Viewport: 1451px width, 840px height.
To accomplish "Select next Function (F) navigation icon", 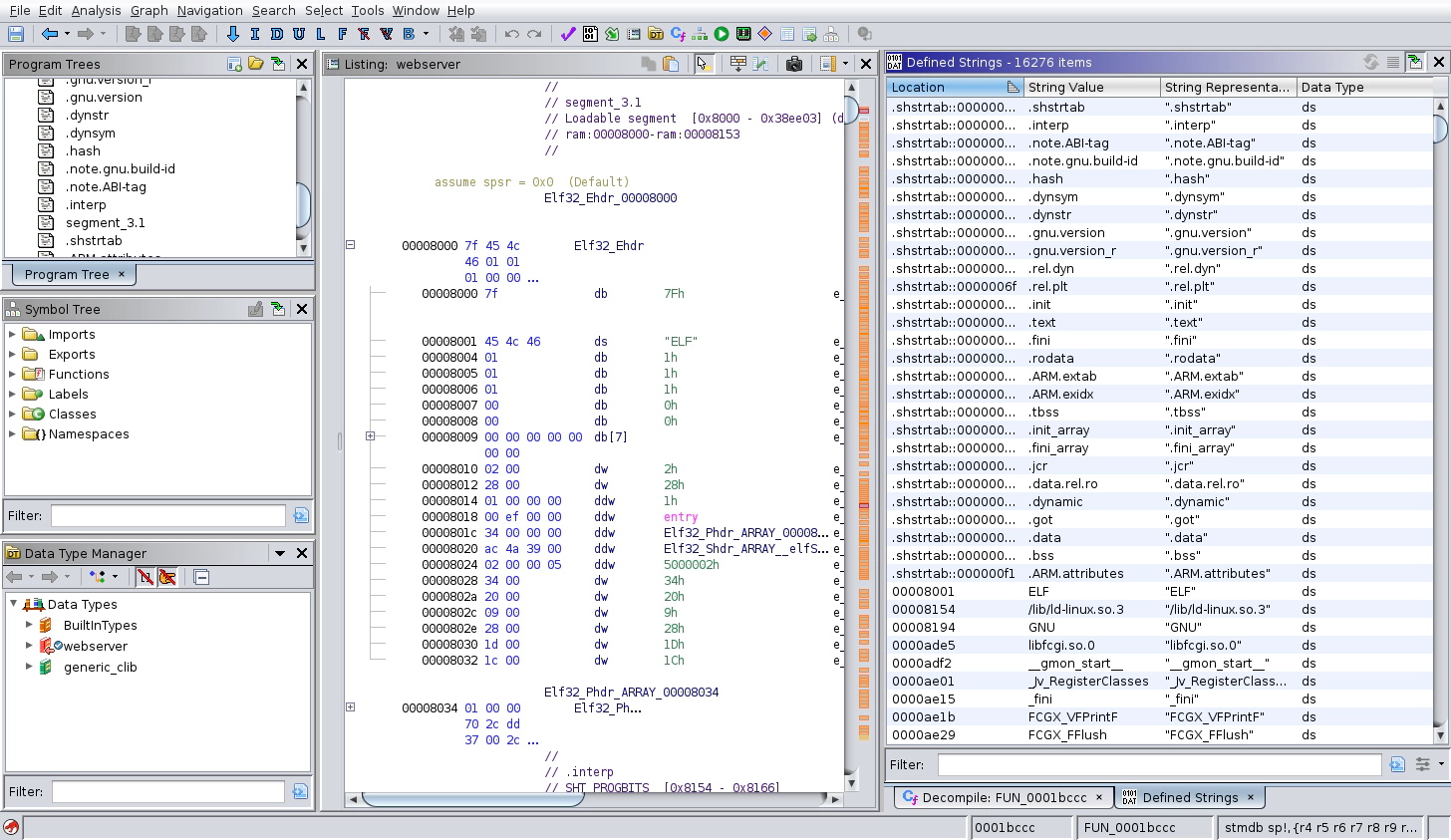I will pos(343,34).
